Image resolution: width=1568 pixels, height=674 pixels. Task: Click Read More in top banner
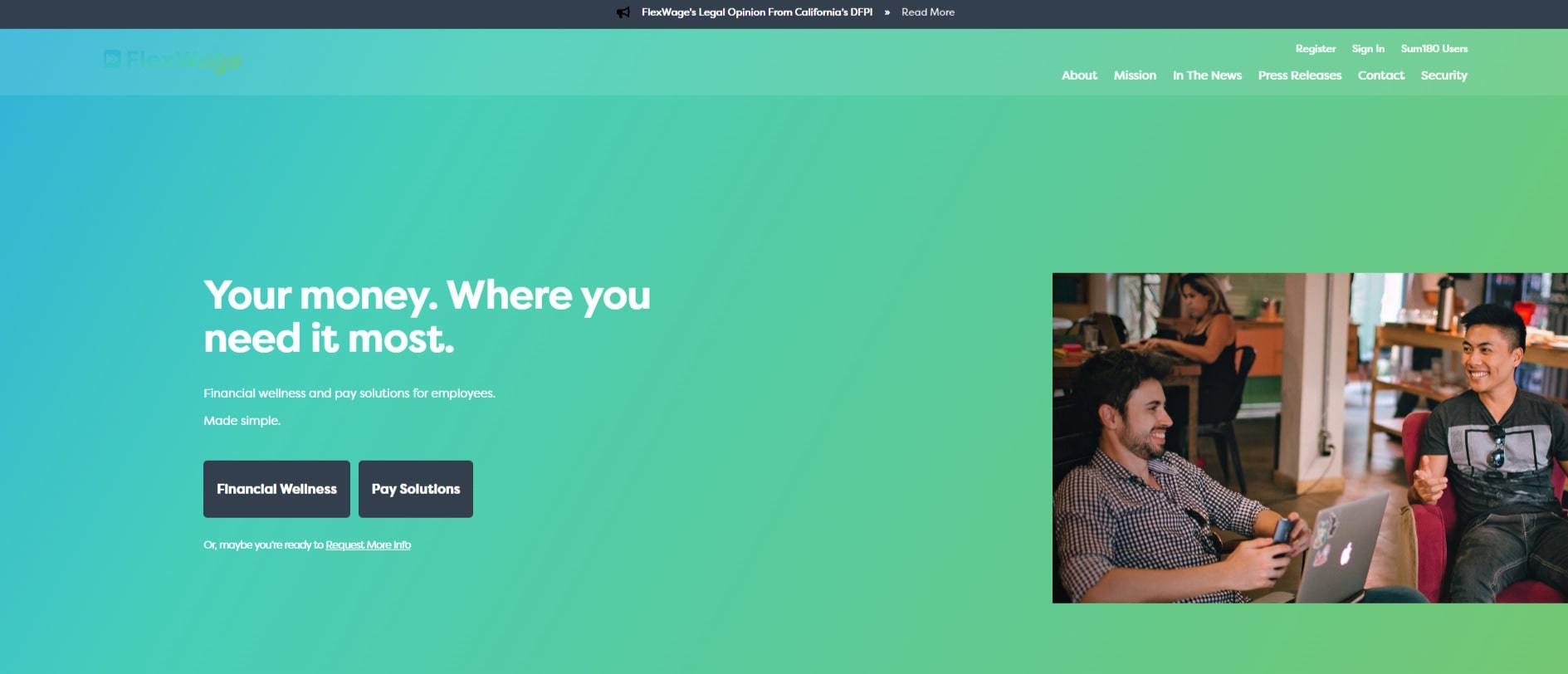coord(928,12)
